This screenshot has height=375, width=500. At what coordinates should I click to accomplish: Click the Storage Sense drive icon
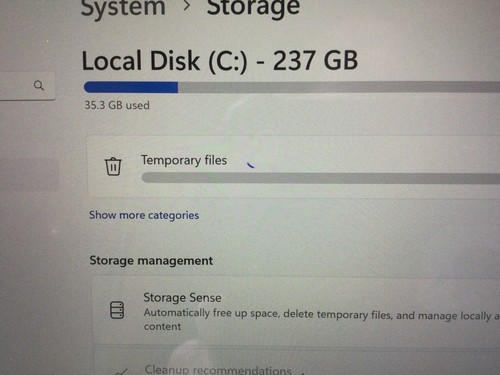(117, 310)
